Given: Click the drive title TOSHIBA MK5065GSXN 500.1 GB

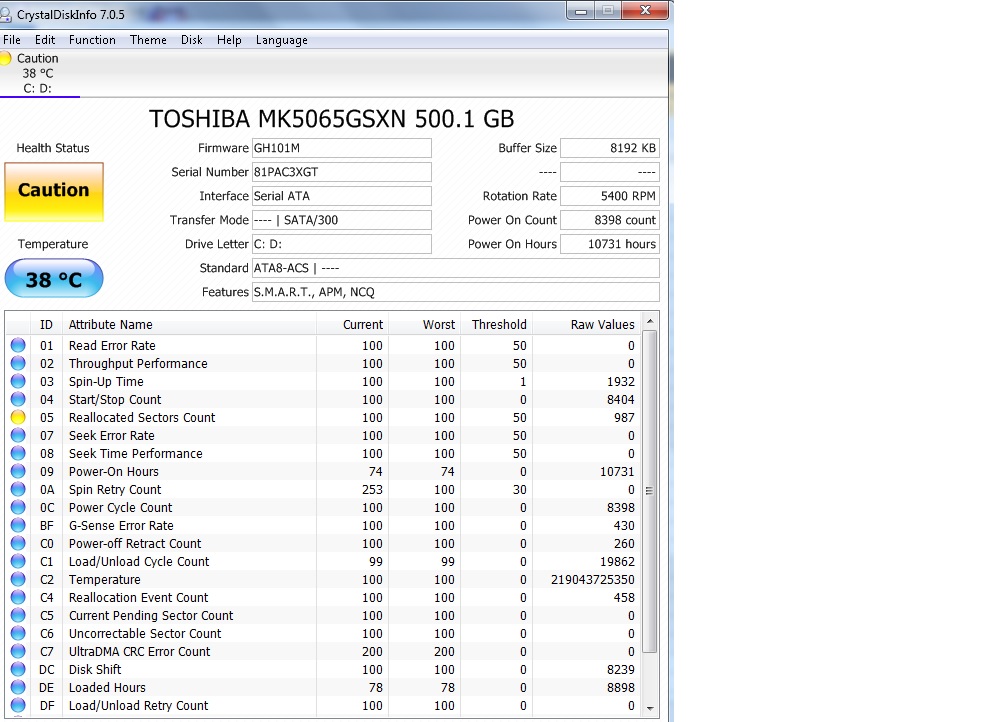Looking at the screenshot, I should (x=331, y=119).
